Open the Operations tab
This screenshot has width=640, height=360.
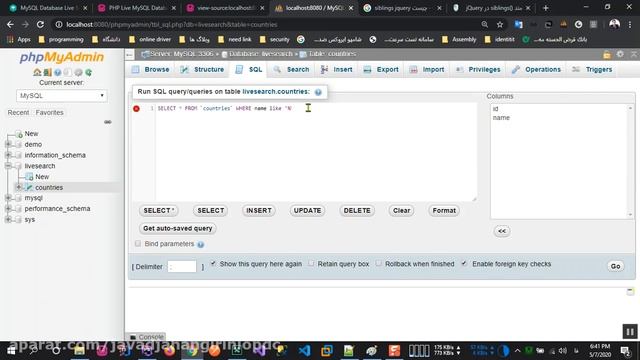[536, 70]
